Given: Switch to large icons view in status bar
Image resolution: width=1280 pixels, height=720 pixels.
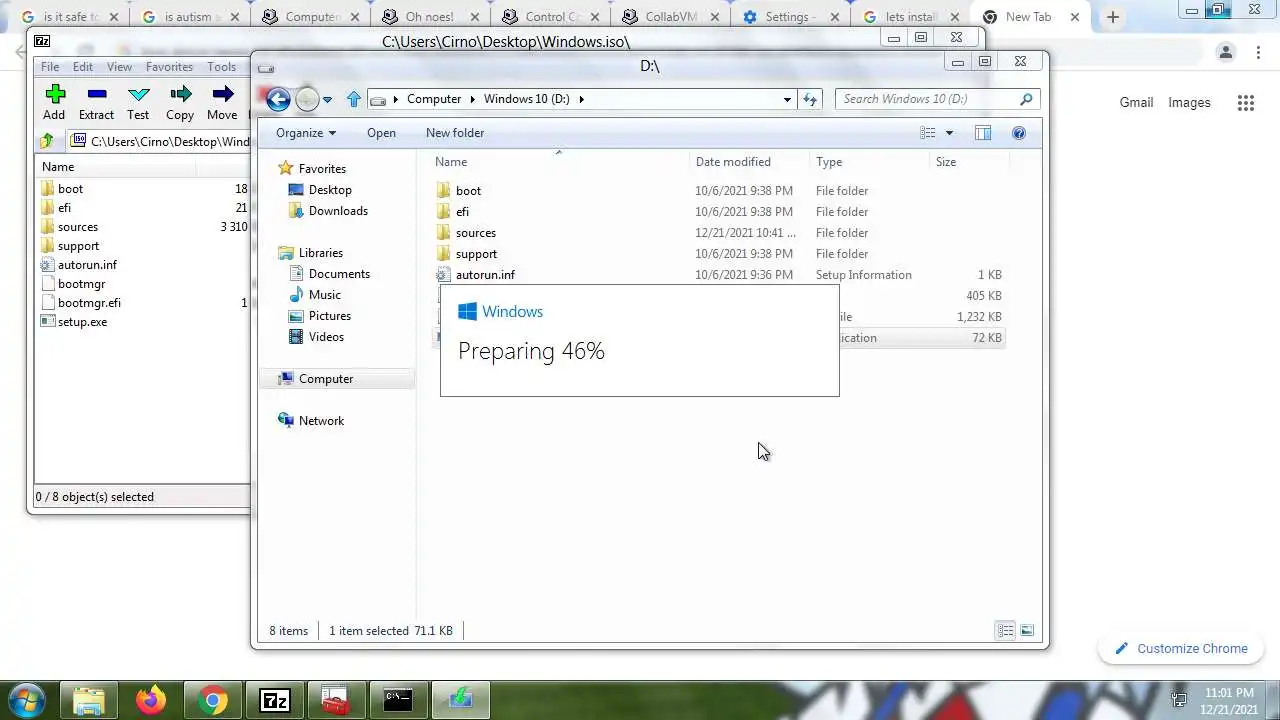Looking at the screenshot, I should [x=1027, y=631].
